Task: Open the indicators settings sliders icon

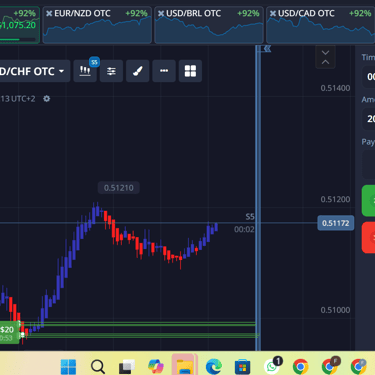Action: (x=111, y=71)
